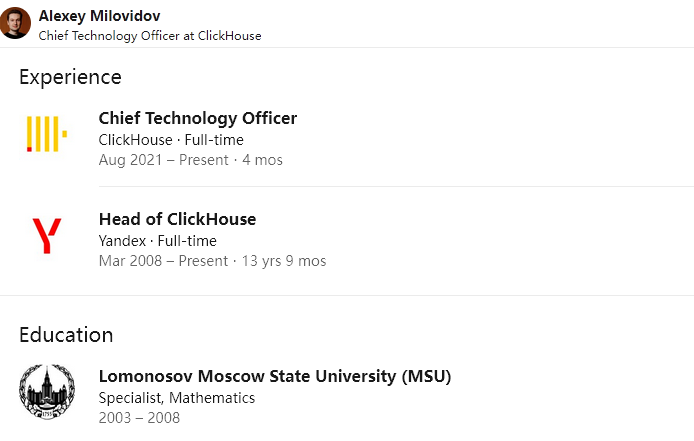This screenshot has height=441, width=694.
Task: Click the 2003 – 2008 education years
Action: [x=139, y=418]
